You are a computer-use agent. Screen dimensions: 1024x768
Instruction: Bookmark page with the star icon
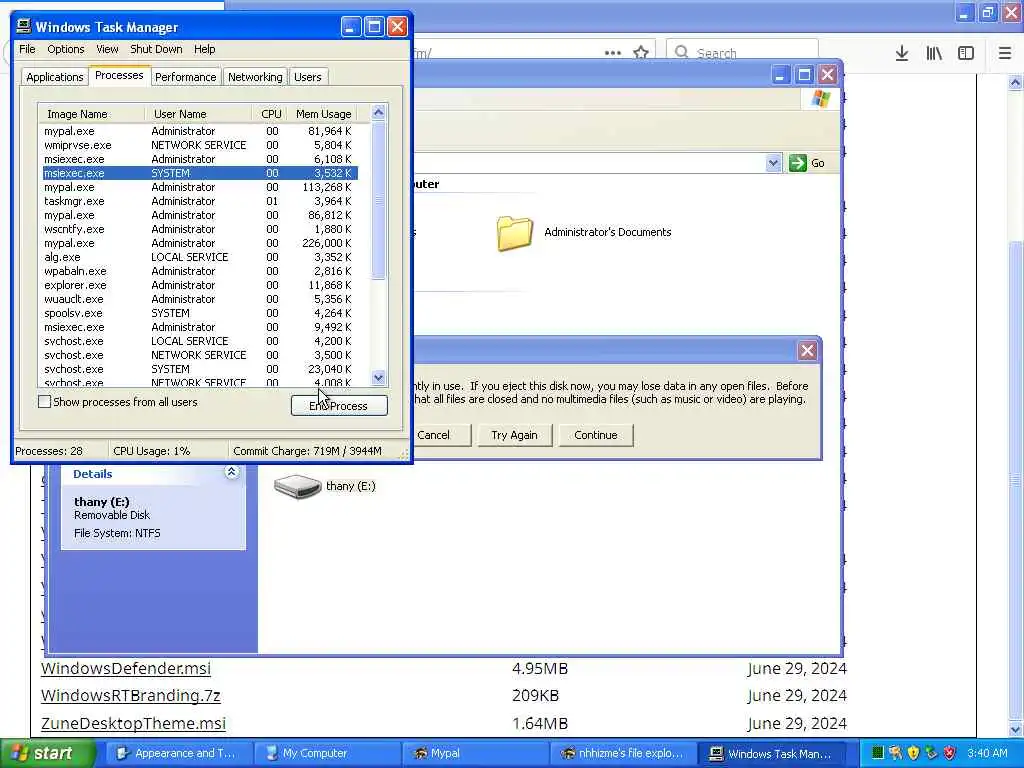641,53
